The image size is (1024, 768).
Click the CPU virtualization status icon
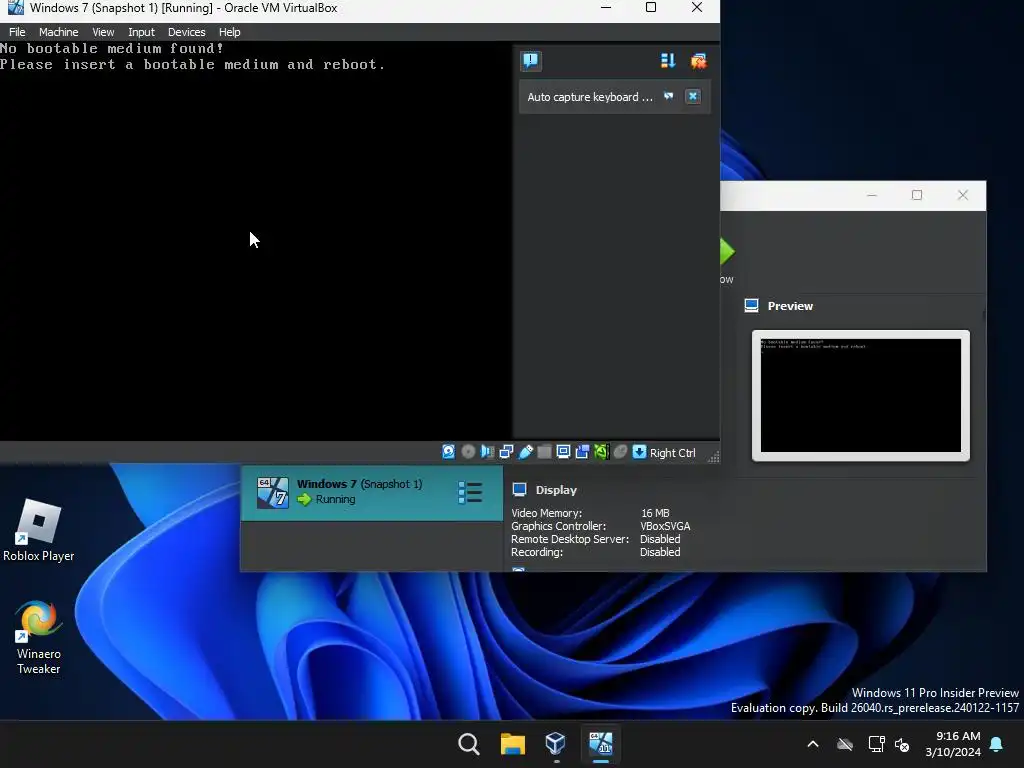[601, 452]
